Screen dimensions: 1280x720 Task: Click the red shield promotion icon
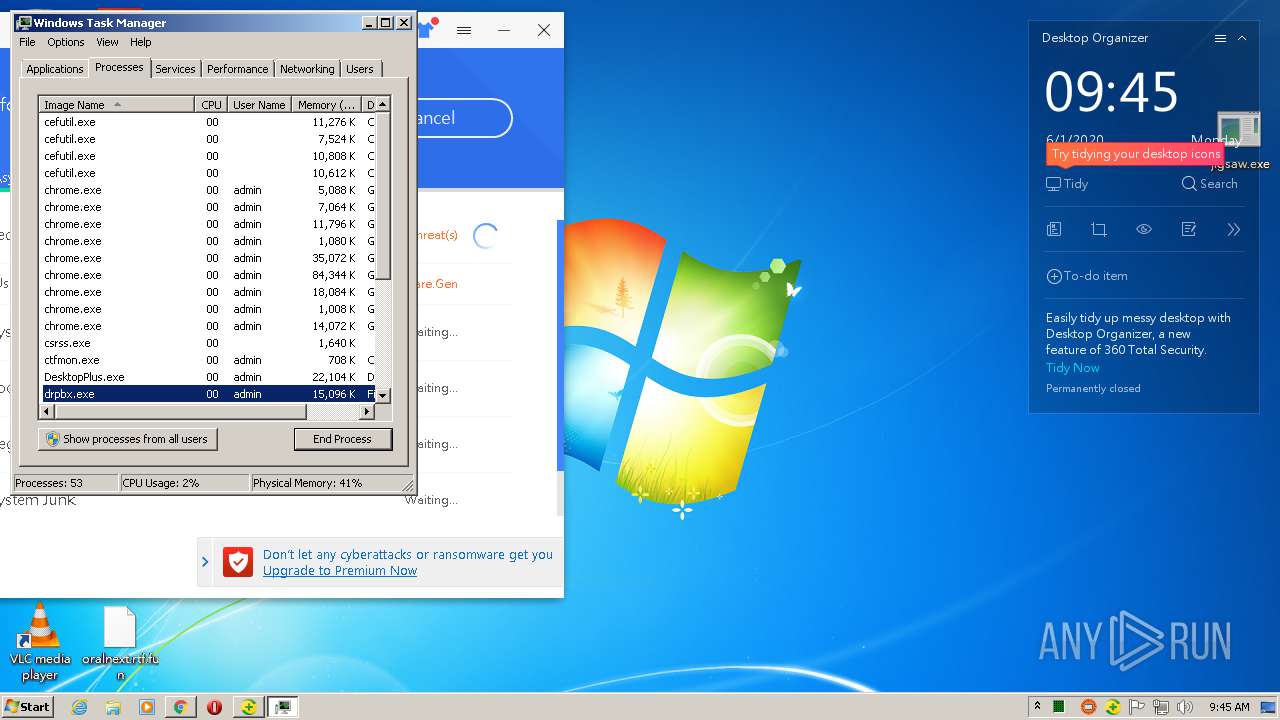pyautogui.click(x=238, y=562)
